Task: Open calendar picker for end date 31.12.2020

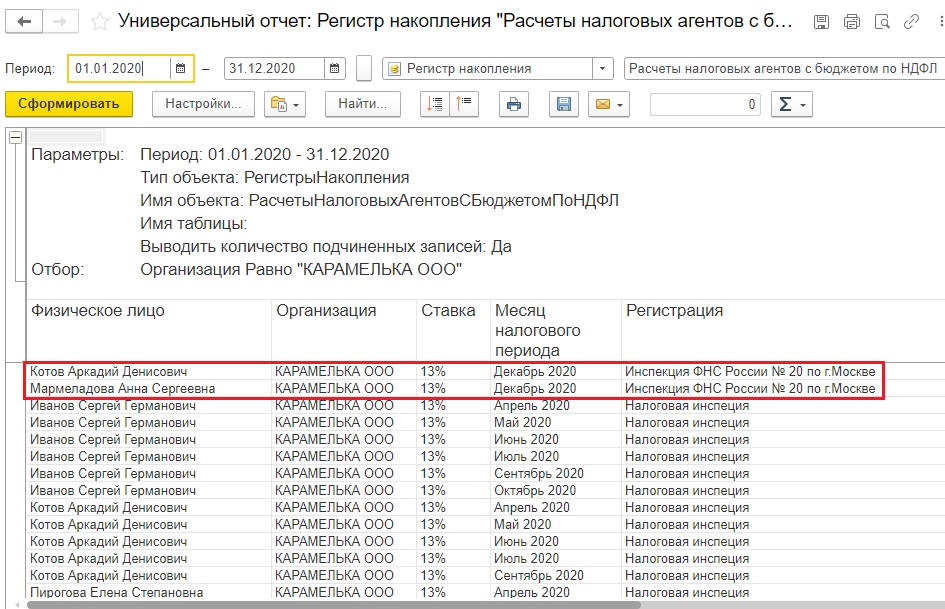Action: [334, 69]
